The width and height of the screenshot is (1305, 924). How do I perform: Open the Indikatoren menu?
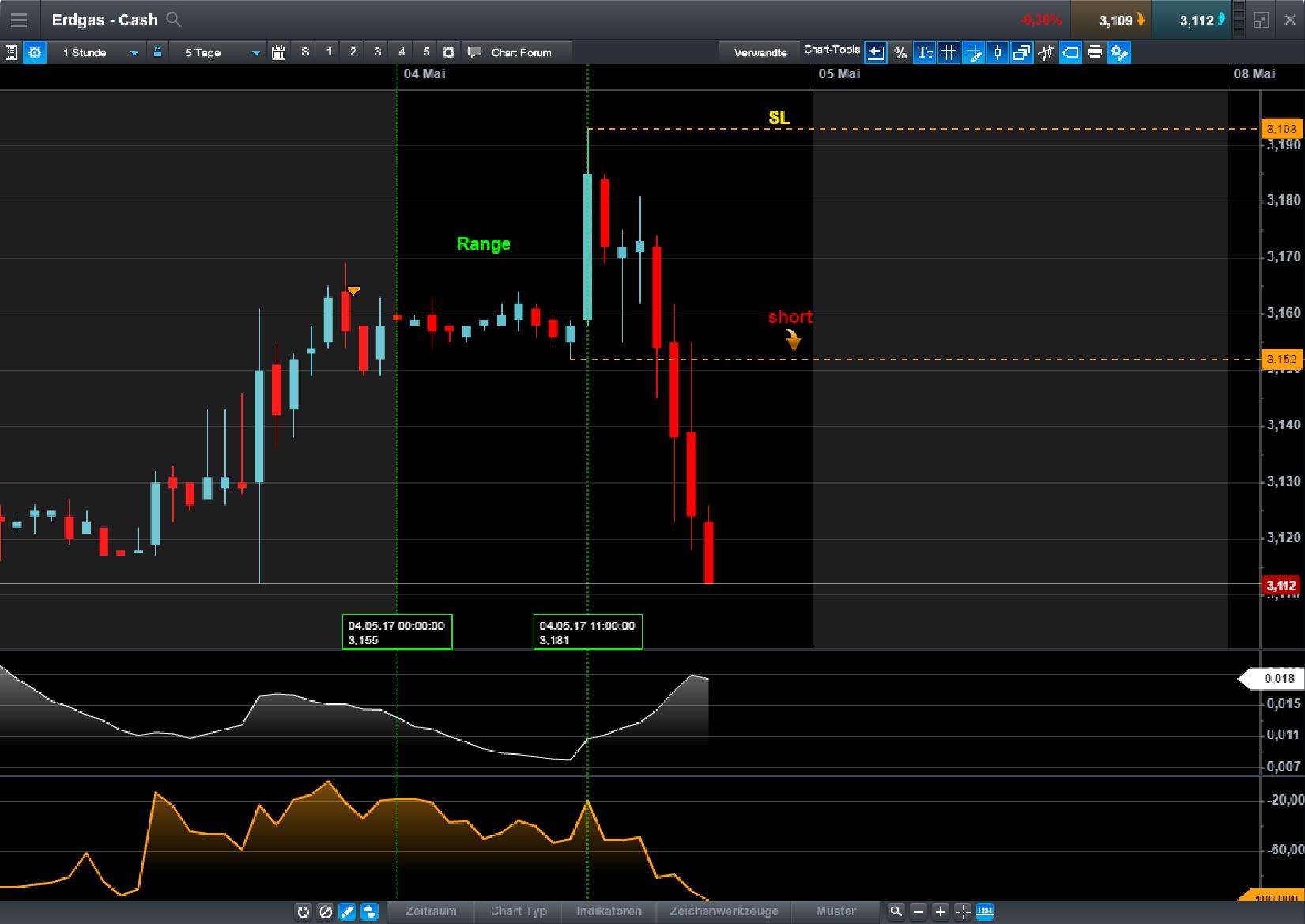click(x=609, y=911)
